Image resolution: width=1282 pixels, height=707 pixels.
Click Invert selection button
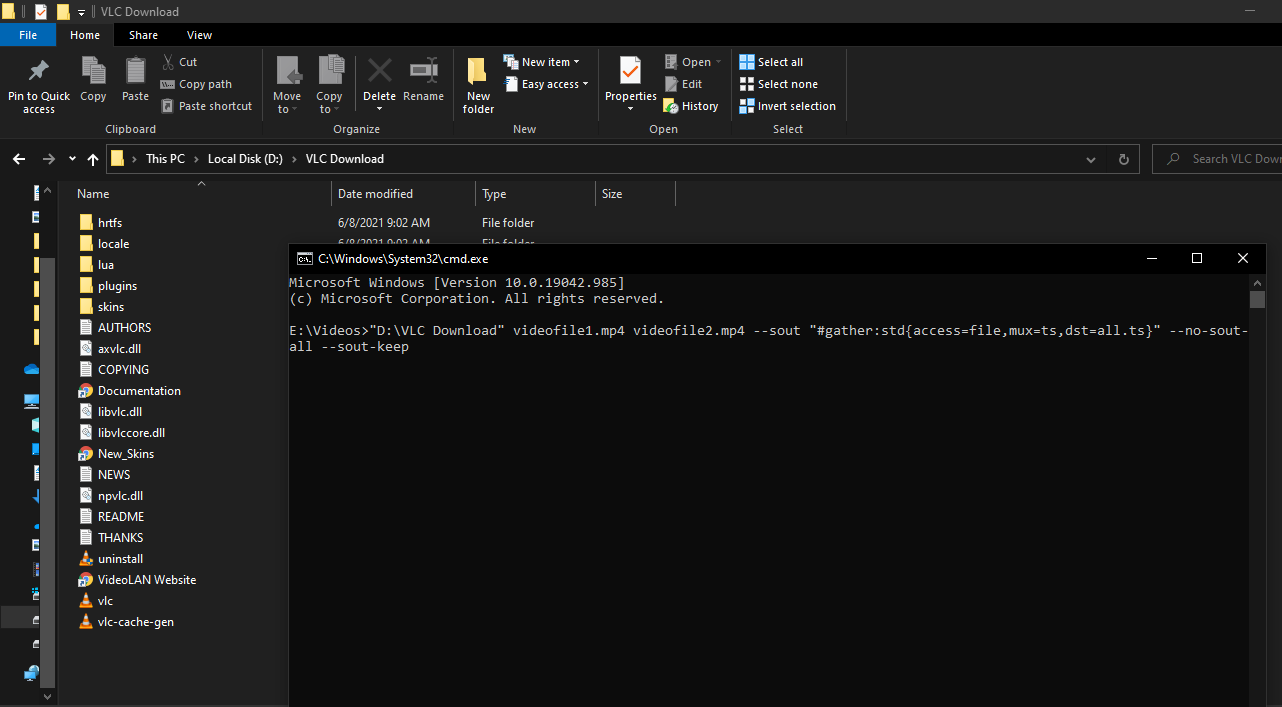(x=787, y=106)
